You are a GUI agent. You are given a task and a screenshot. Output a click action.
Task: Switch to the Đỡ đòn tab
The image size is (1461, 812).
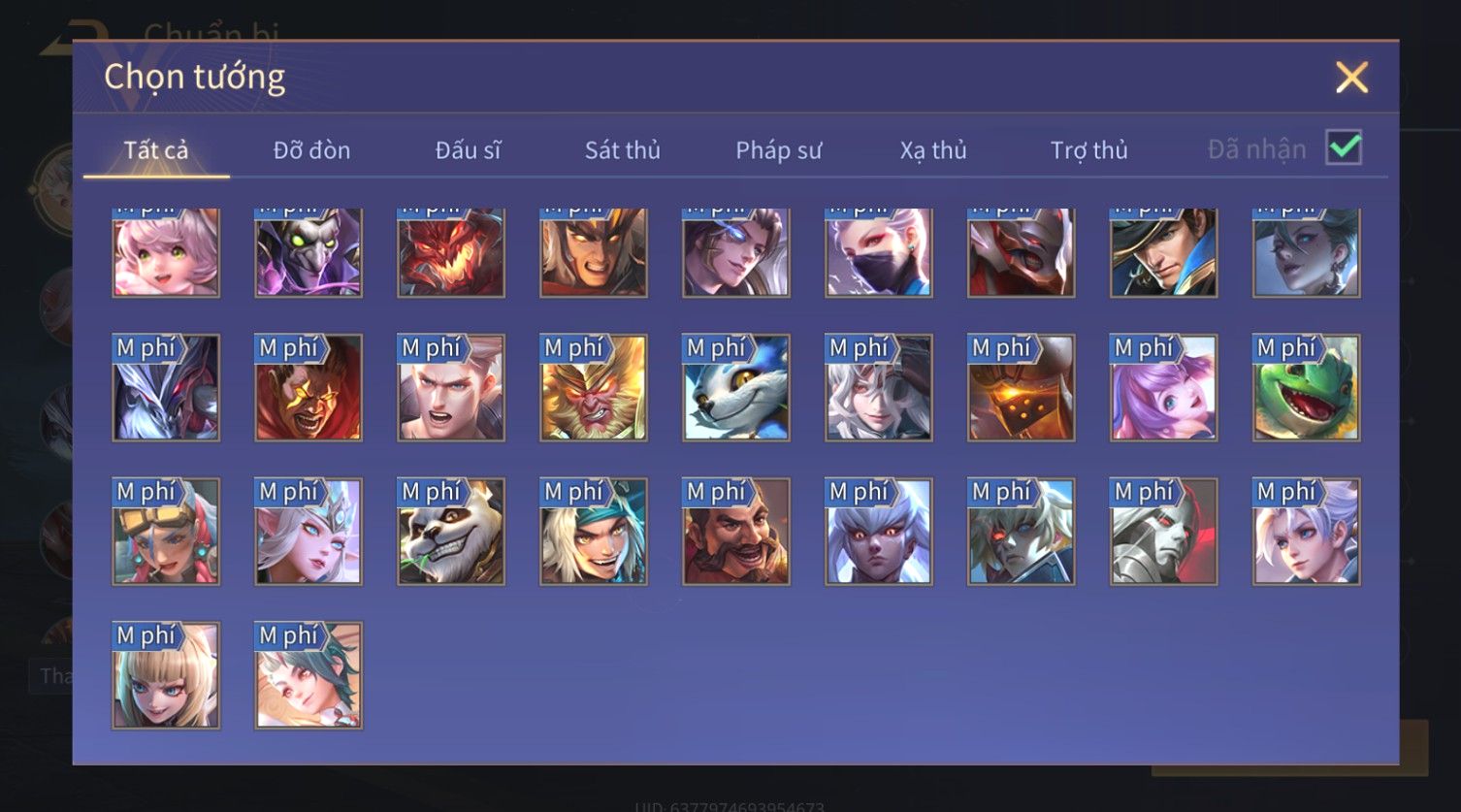coord(311,150)
